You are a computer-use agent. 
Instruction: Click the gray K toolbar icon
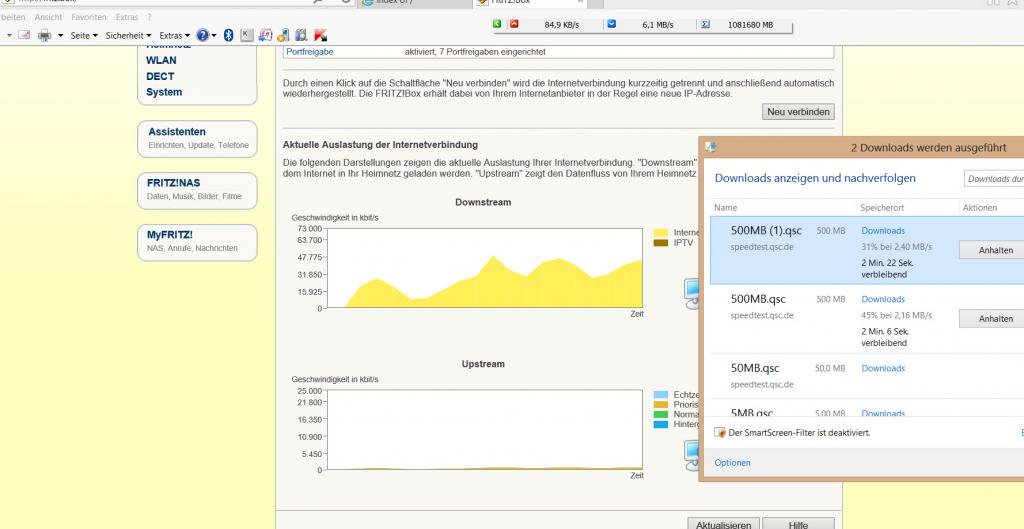click(x=247, y=35)
